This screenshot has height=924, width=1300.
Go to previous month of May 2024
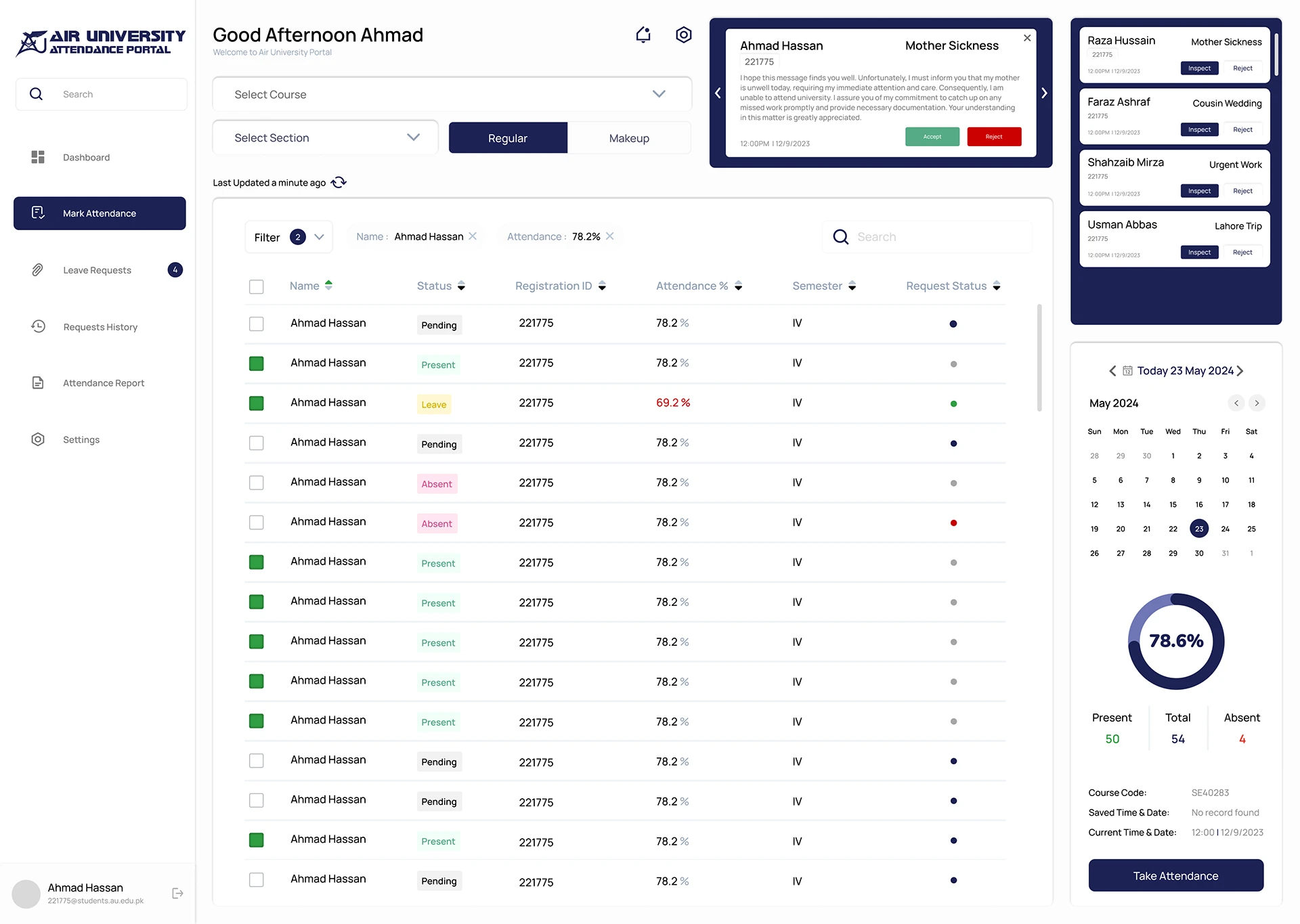(1236, 403)
